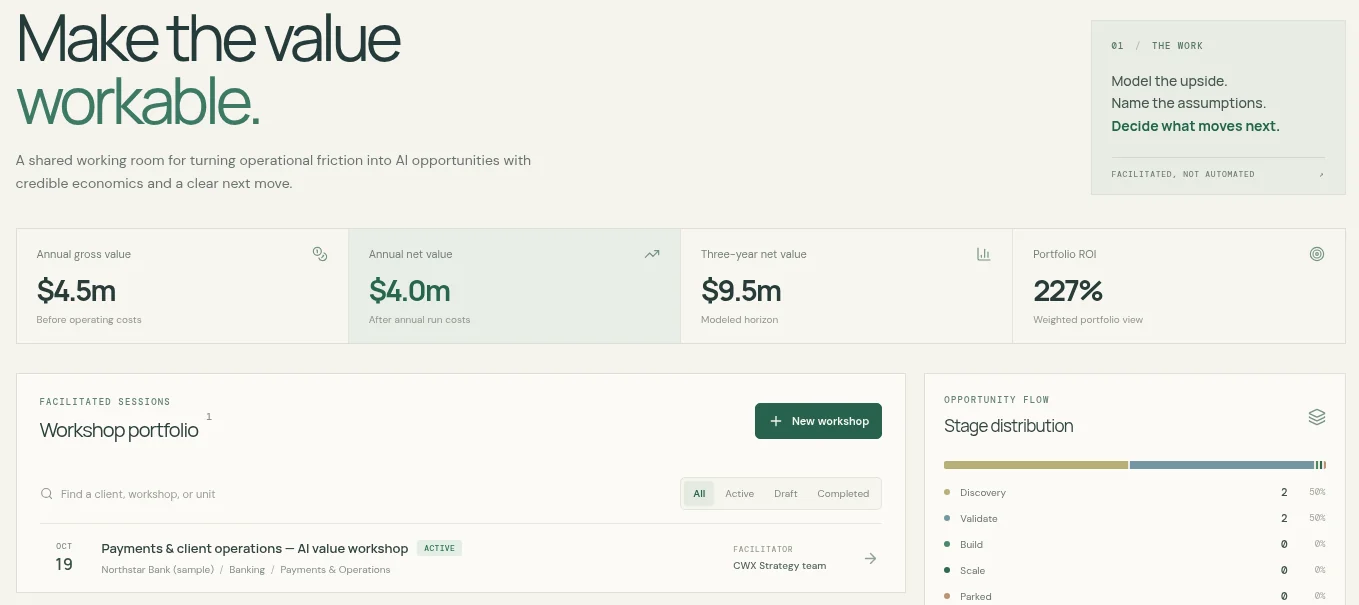1359x605 pixels.
Task: Click the Discovery legend label
Action: click(x=983, y=493)
